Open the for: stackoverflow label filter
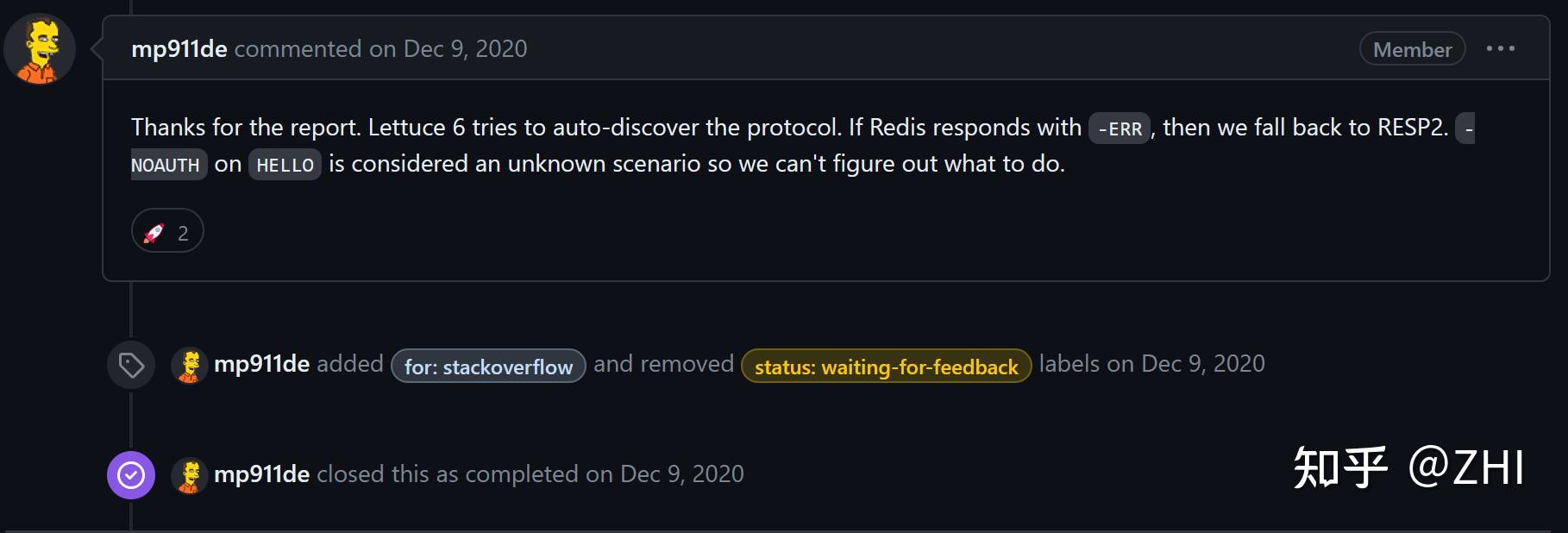The height and width of the screenshot is (533, 1568). [x=487, y=366]
